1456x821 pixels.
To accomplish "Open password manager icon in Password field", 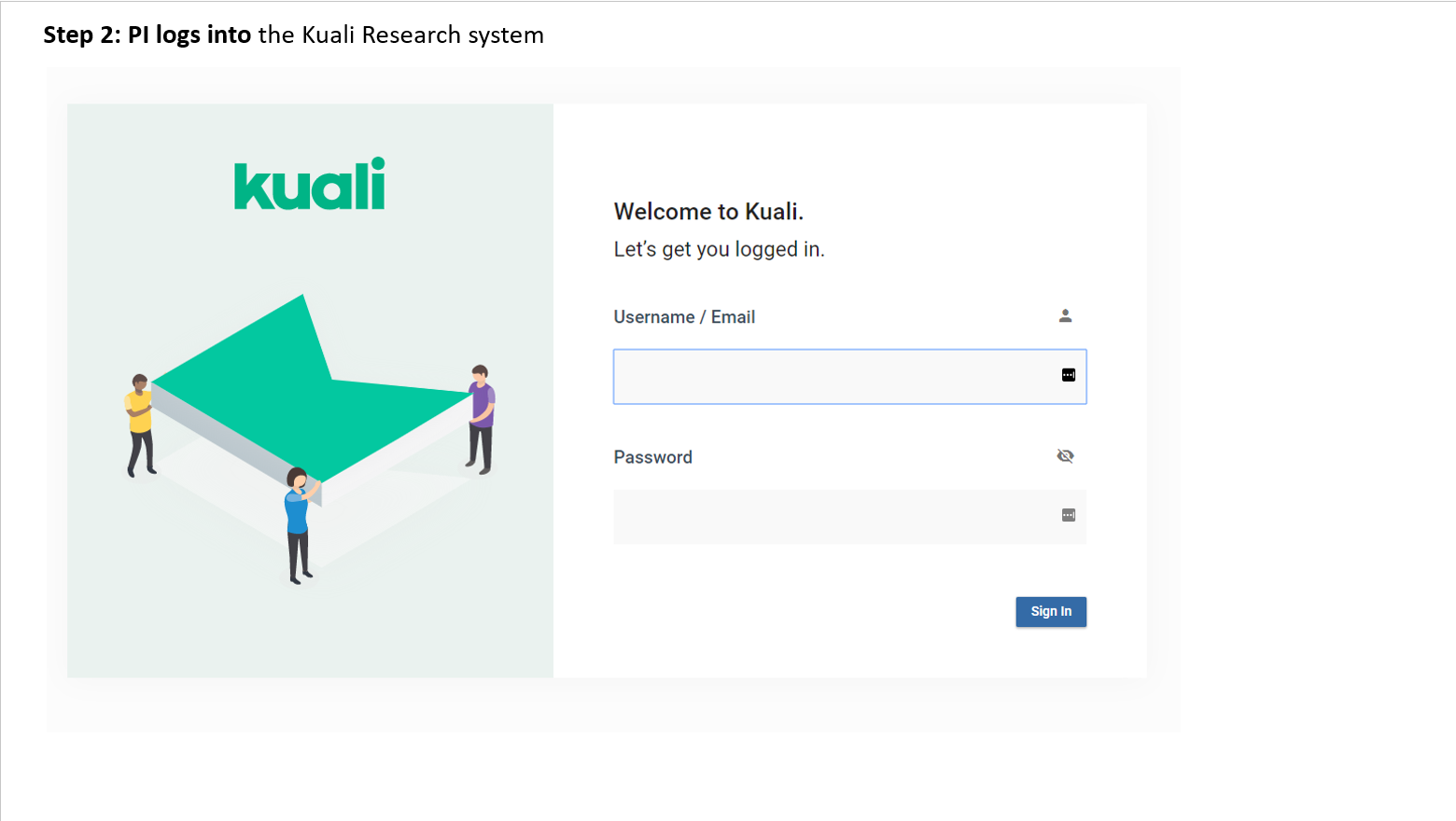I will (1069, 515).
